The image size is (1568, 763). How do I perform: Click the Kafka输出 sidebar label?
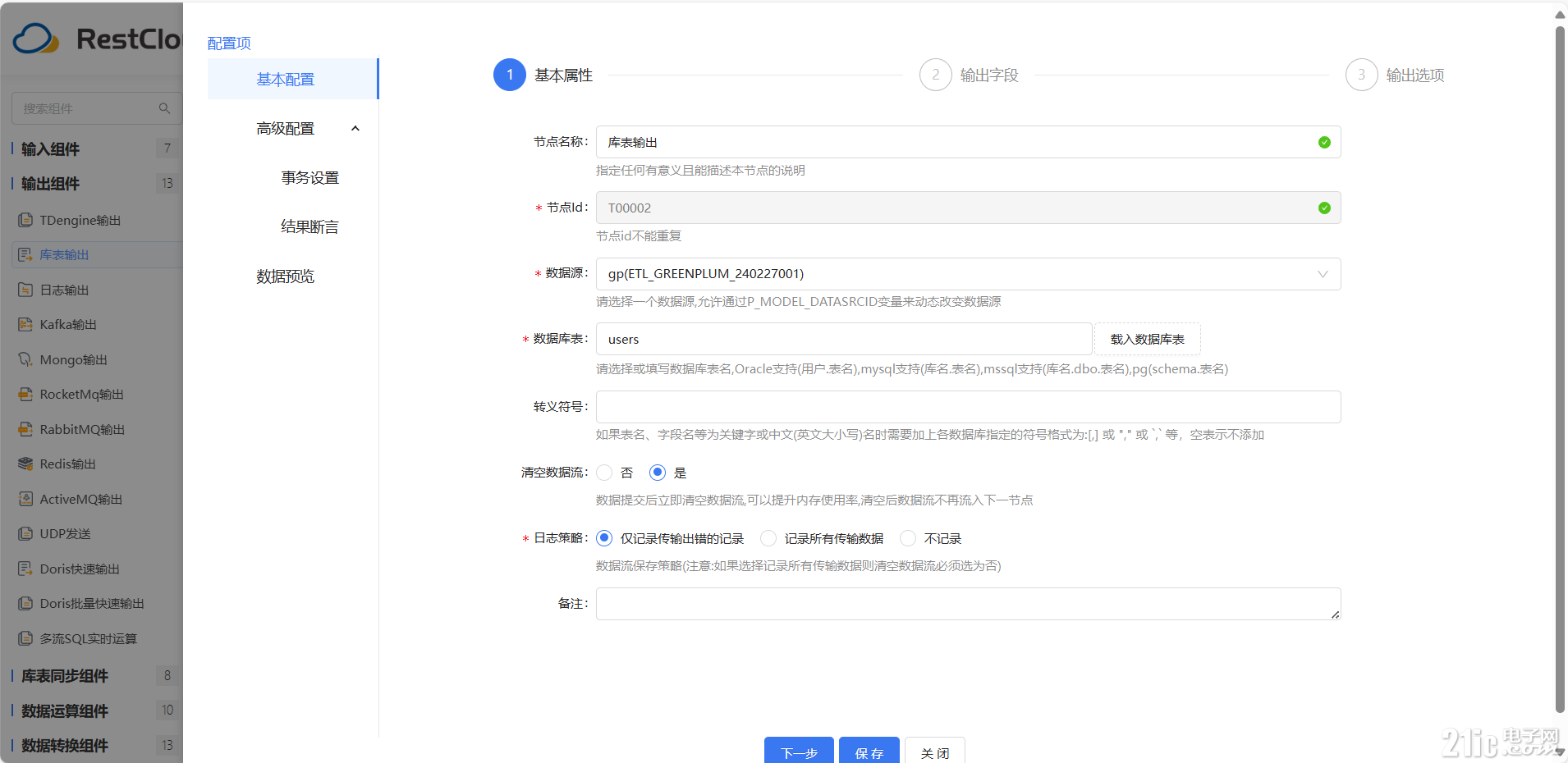pos(68,324)
